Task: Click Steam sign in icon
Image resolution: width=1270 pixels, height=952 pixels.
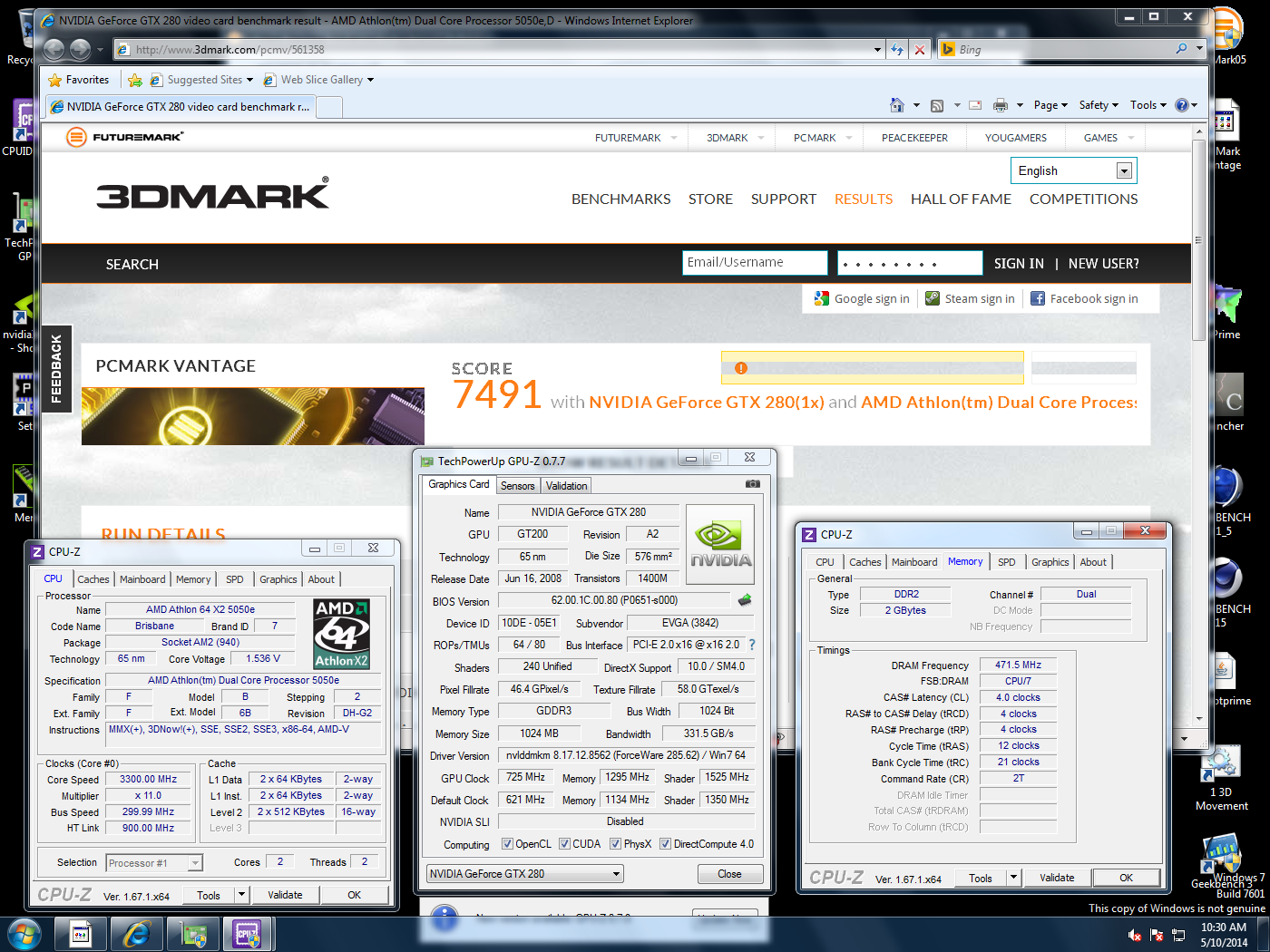Action: pos(933,298)
